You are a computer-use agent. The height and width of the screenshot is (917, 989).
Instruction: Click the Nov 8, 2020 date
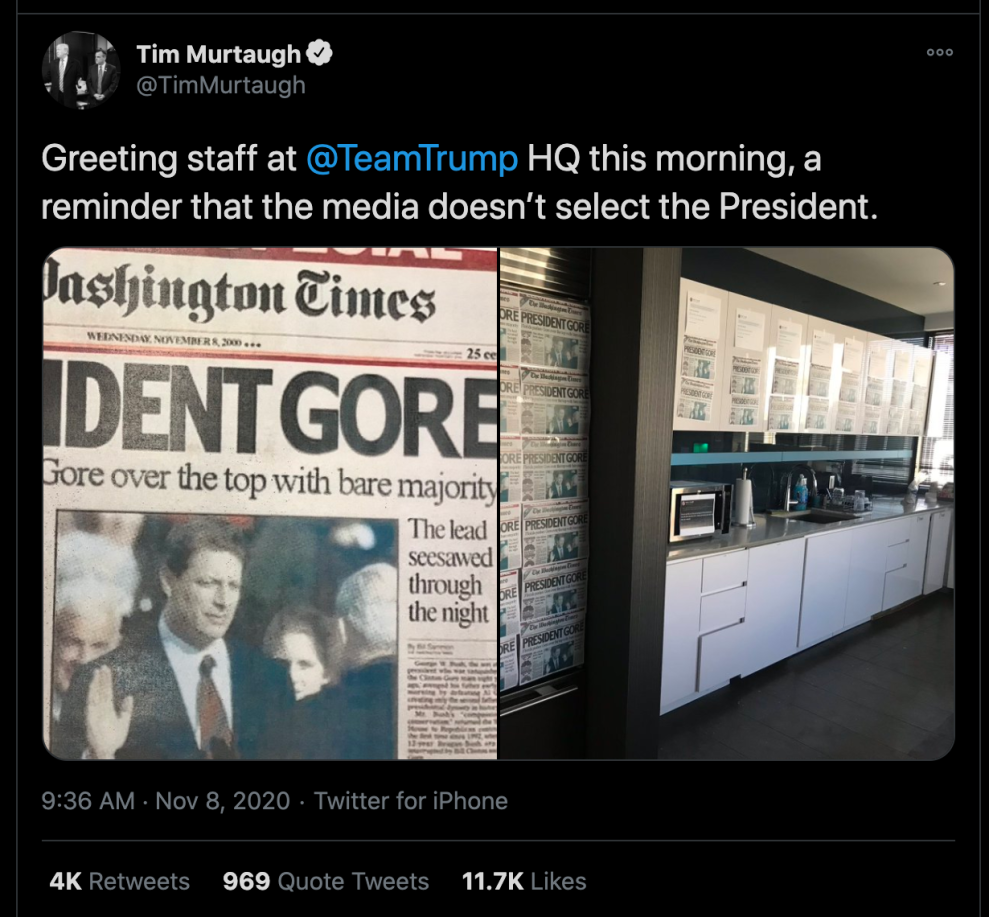click(x=222, y=801)
